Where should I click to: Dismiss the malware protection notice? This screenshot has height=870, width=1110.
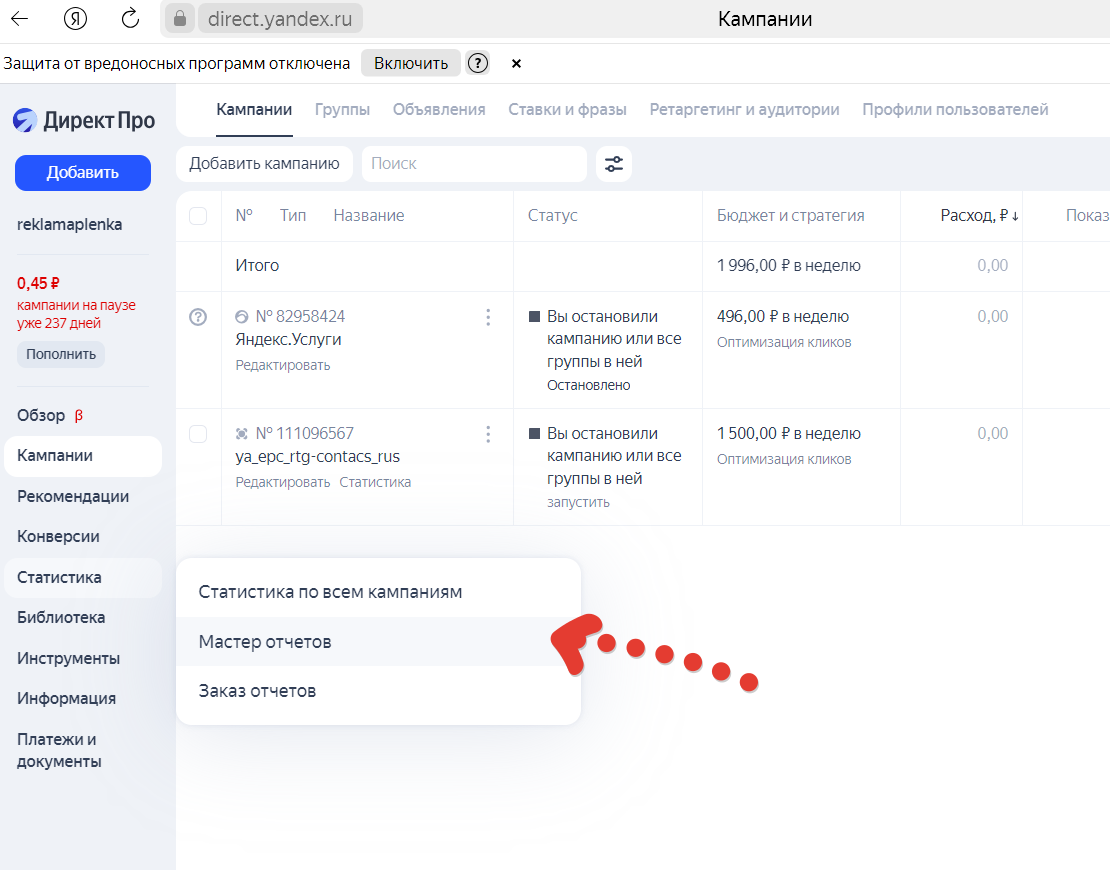click(x=516, y=64)
